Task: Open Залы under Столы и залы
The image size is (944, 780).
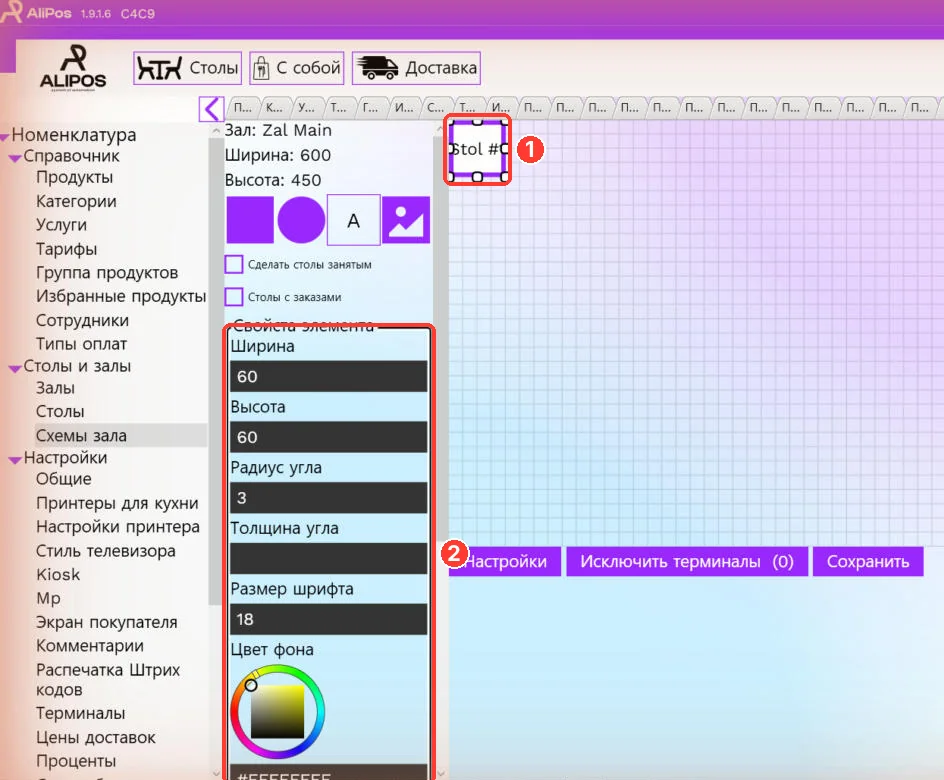Action: click(55, 388)
